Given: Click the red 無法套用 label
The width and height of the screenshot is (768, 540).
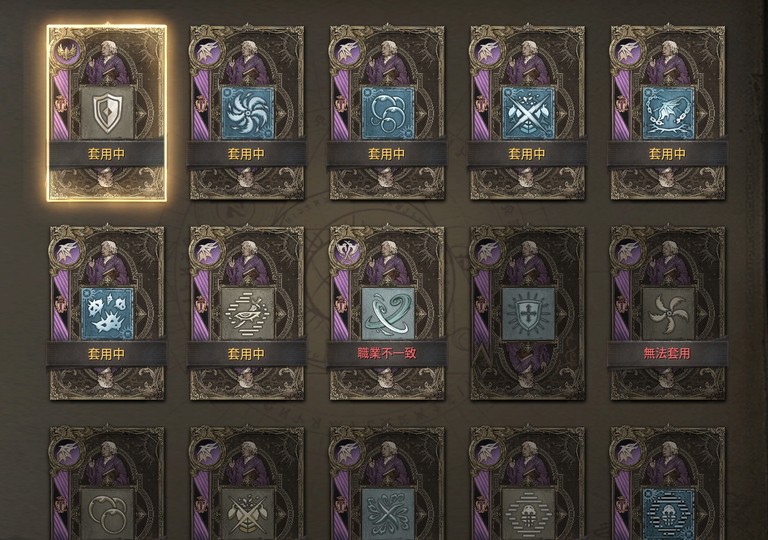Looking at the screenshot, I should (667, 353).
